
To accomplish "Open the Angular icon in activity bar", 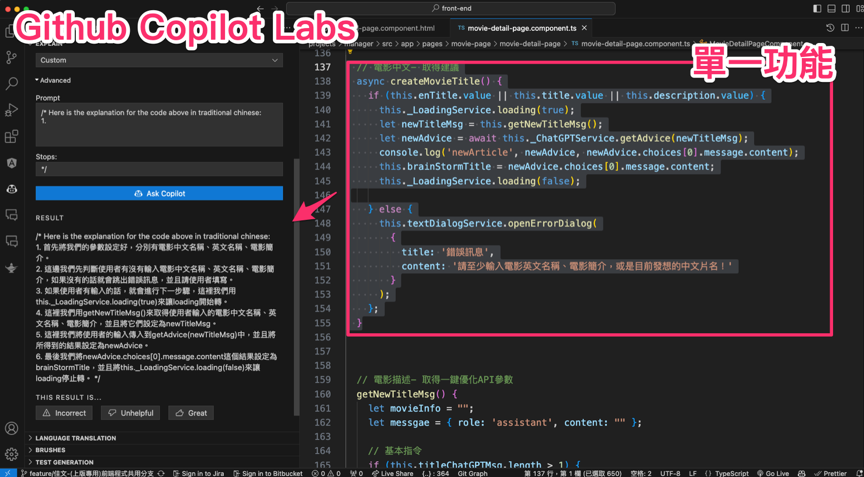I will coord(11,163).
